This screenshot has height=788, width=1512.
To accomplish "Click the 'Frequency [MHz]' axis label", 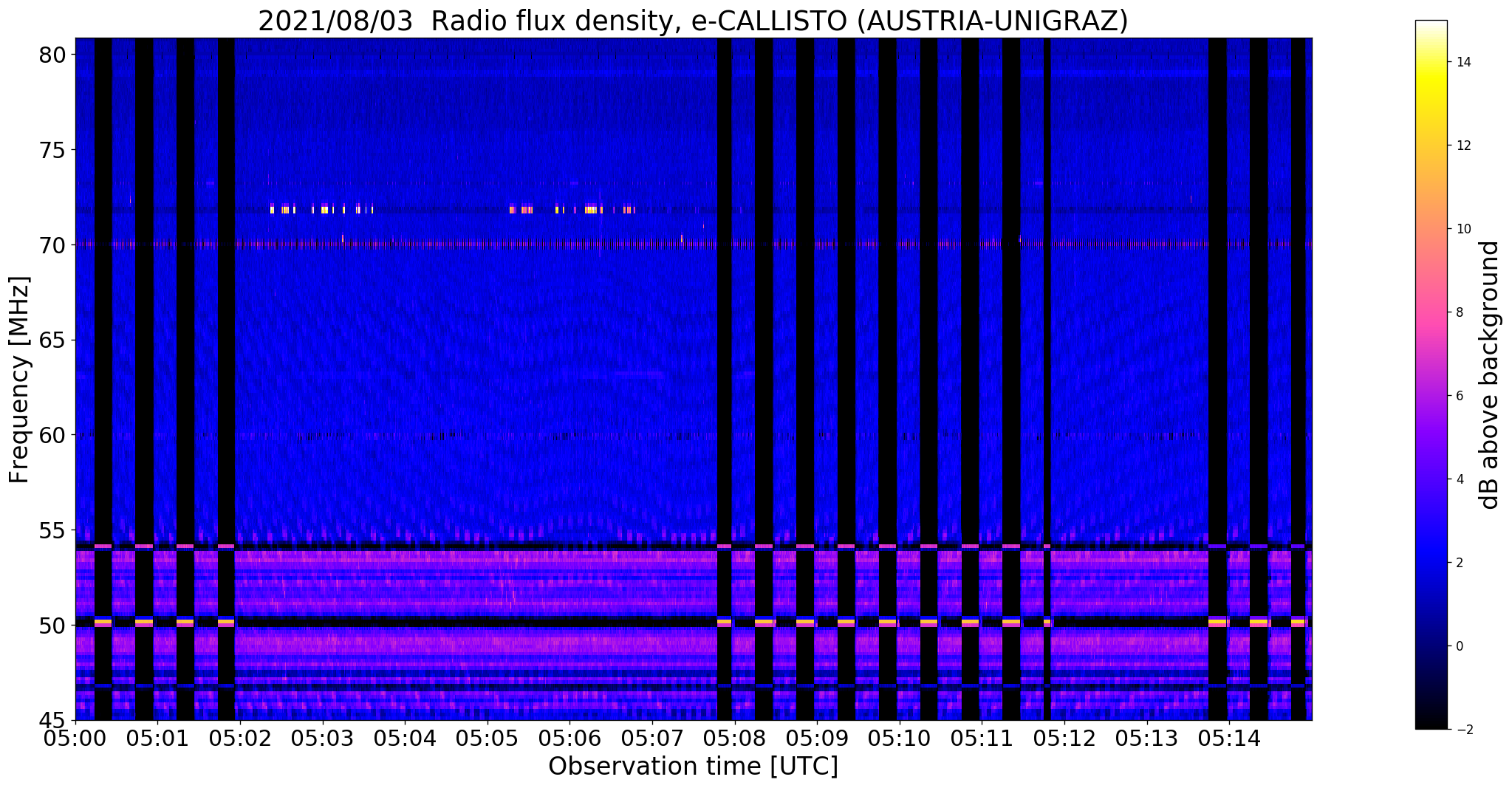I will [x=20, y=380].
